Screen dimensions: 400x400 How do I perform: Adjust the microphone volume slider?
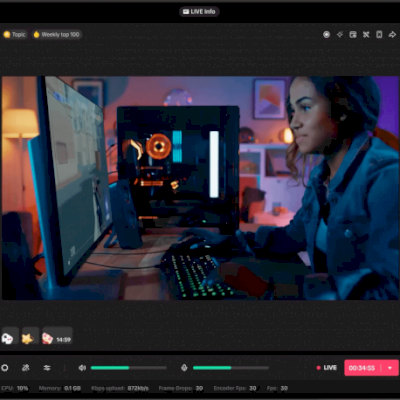[x=231, y=368]
